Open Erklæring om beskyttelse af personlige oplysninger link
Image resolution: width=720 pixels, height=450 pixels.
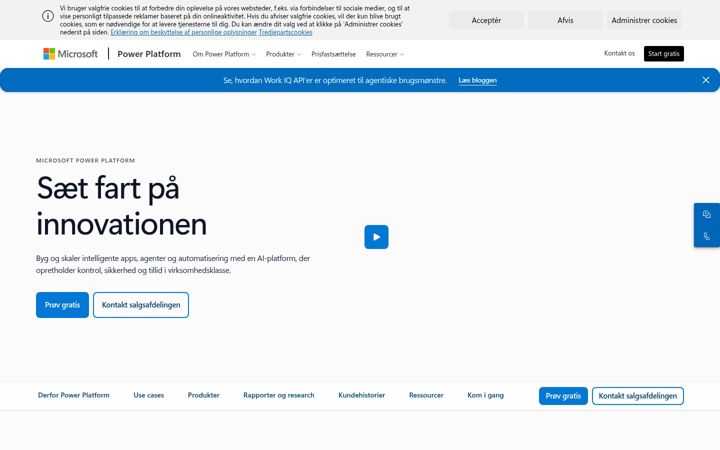click(184, 32)
